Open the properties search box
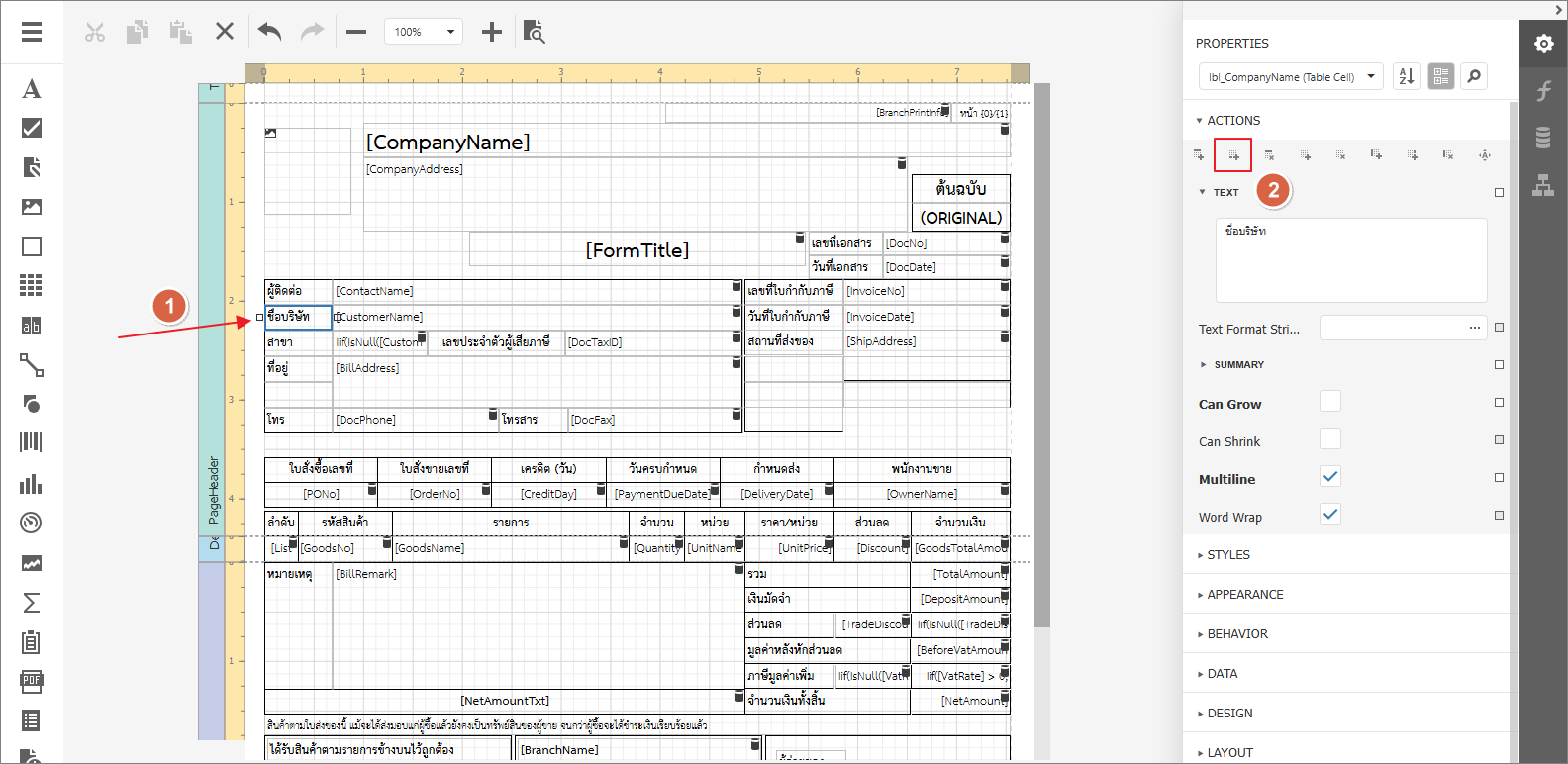This screenshot has height=764, width=1568. pos(1475,76)
